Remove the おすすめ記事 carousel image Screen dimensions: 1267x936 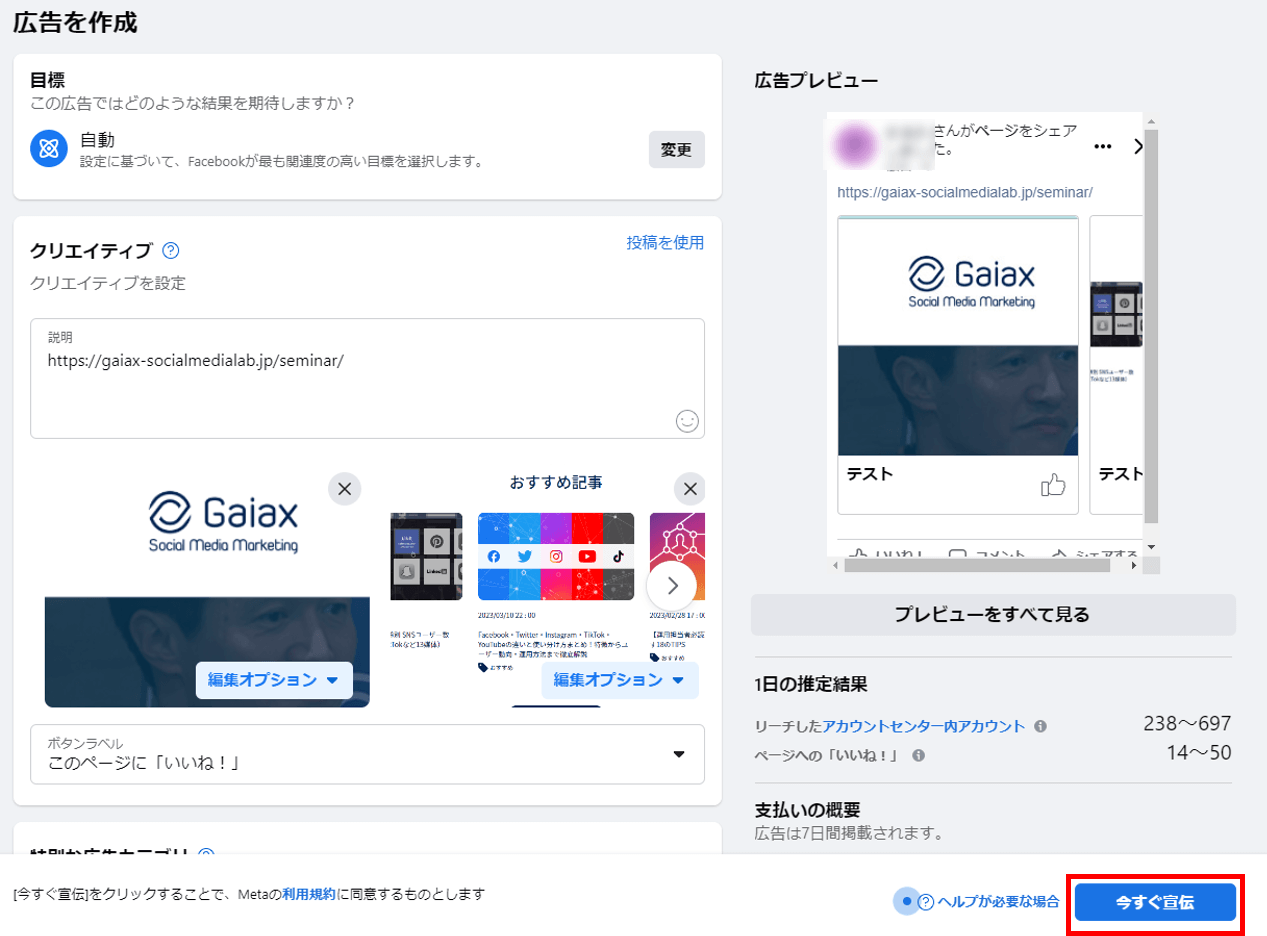click(x=690, y=489)
